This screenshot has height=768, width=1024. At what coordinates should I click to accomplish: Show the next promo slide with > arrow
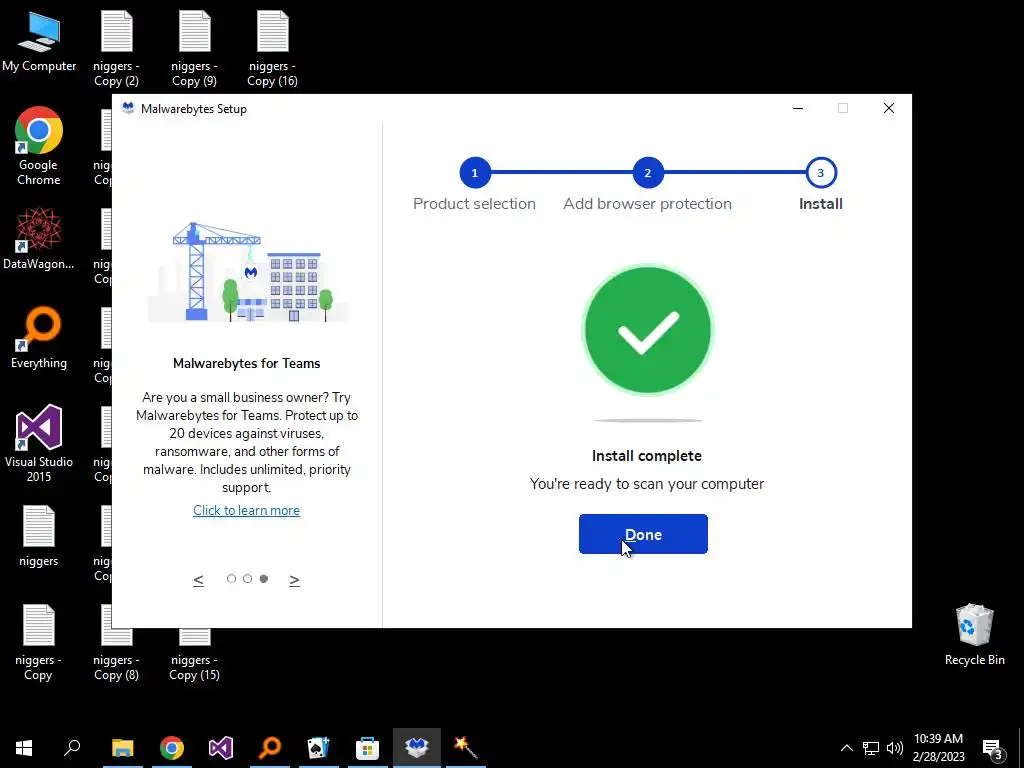coord(294,579)
